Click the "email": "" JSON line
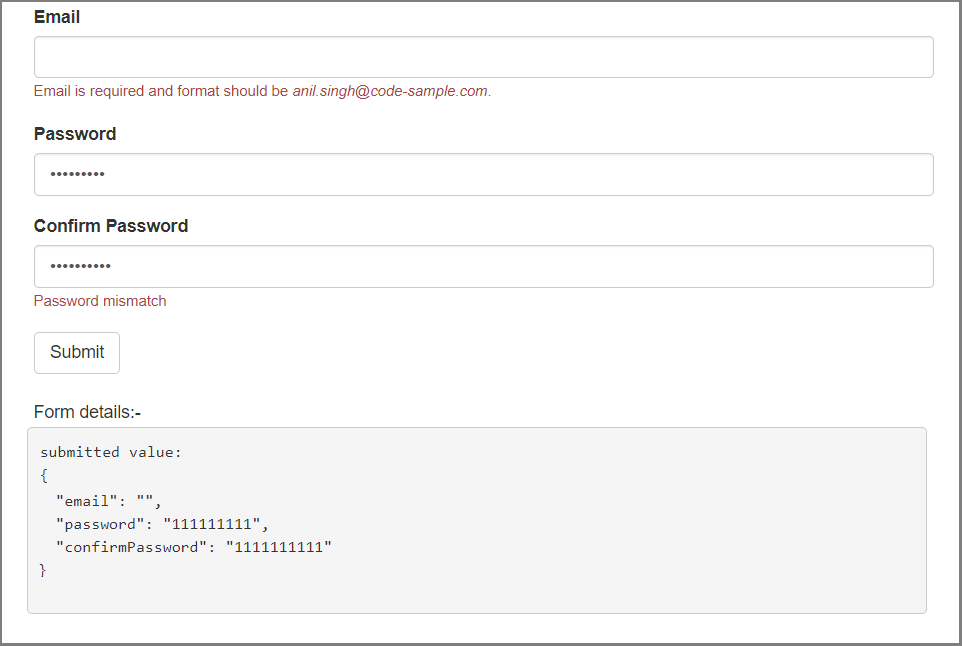Image resolution: width=962 pixels, height=646 pixels. tap(109, 501)
